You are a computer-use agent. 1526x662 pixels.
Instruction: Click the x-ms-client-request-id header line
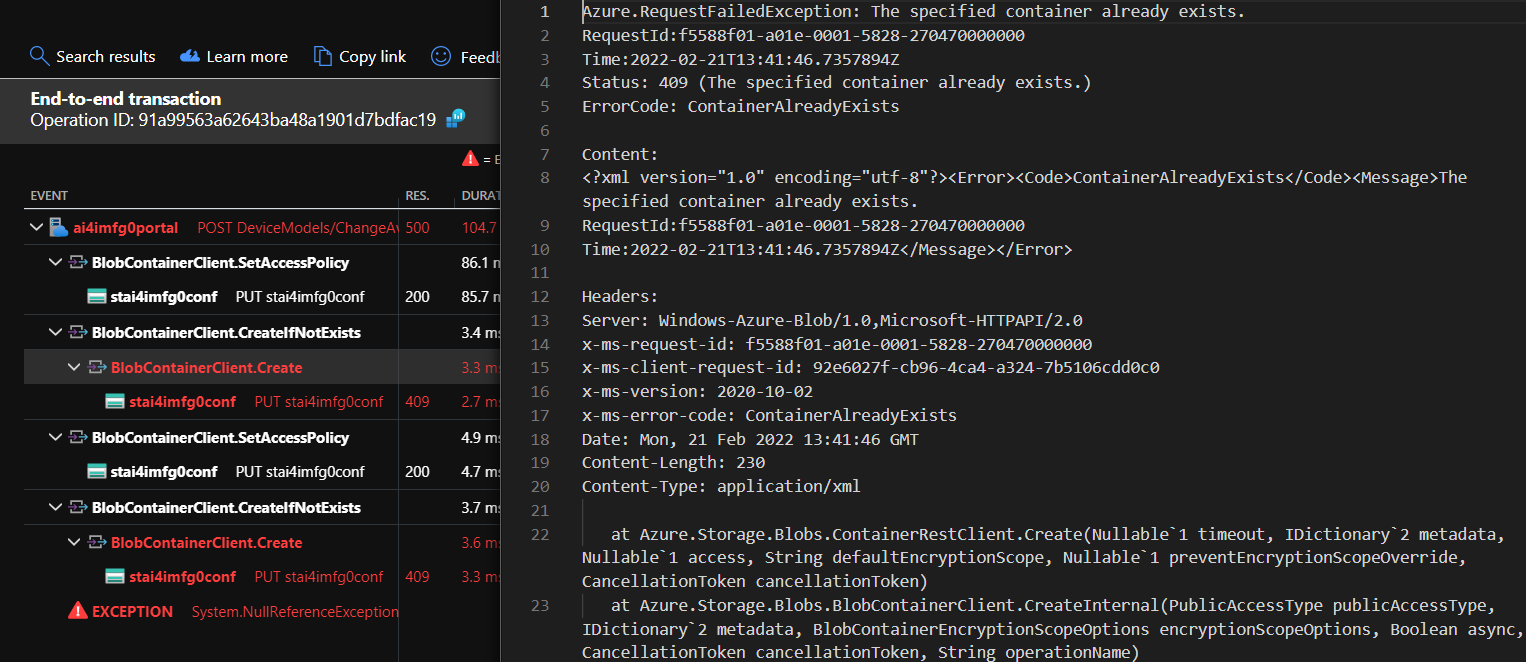click(x=870, y=367)
